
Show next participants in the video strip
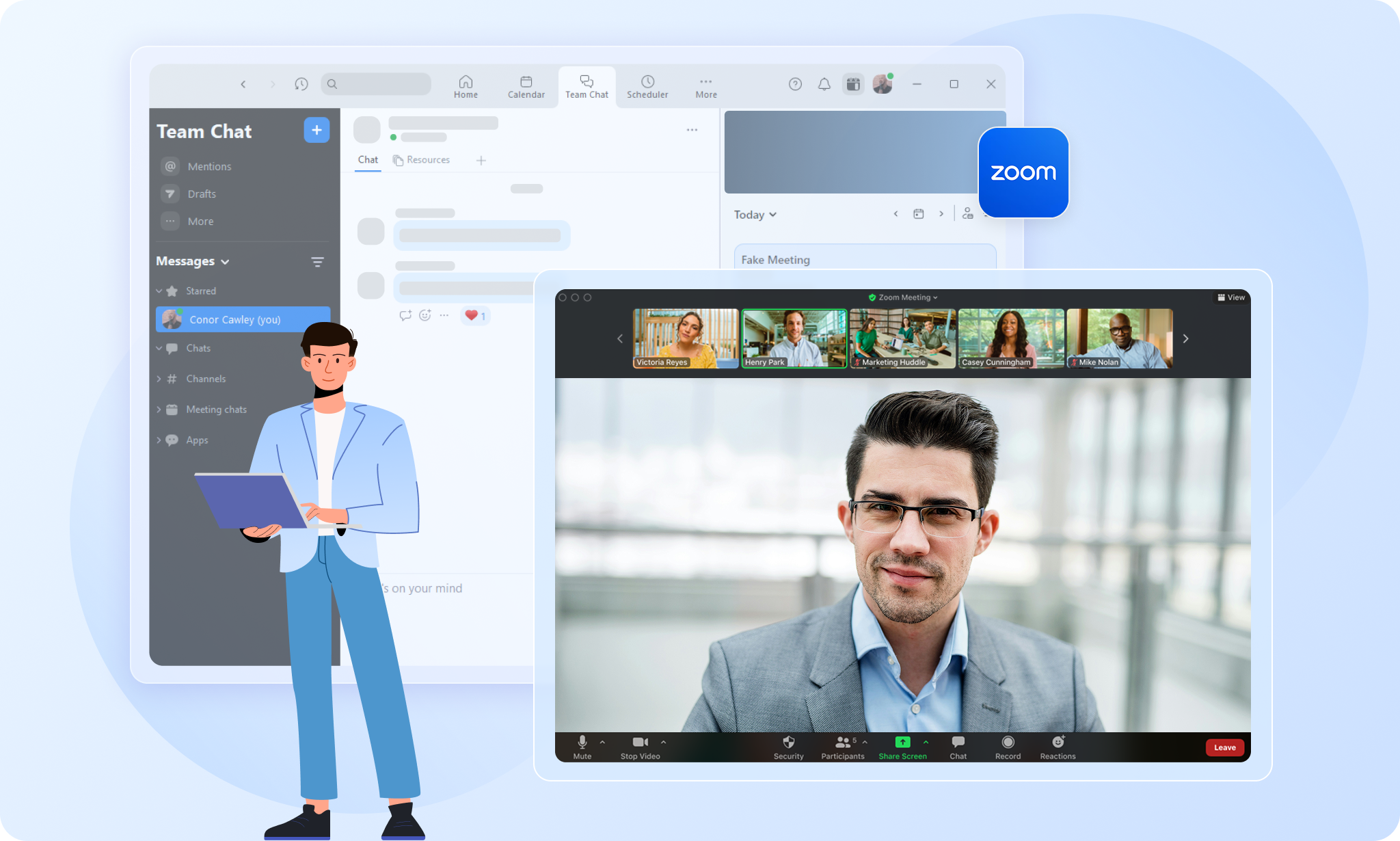coord(1186,338)
